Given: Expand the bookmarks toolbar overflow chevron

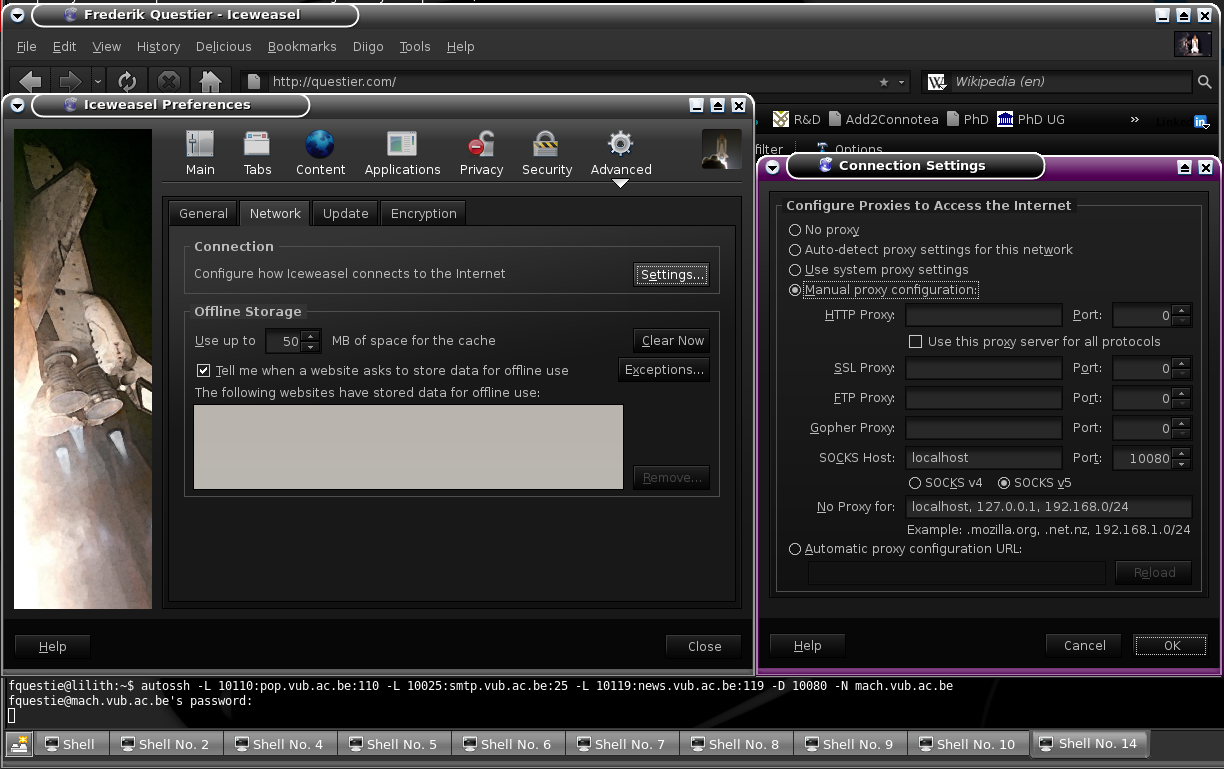Looking at the screenshot, I should coord(1134,120).
